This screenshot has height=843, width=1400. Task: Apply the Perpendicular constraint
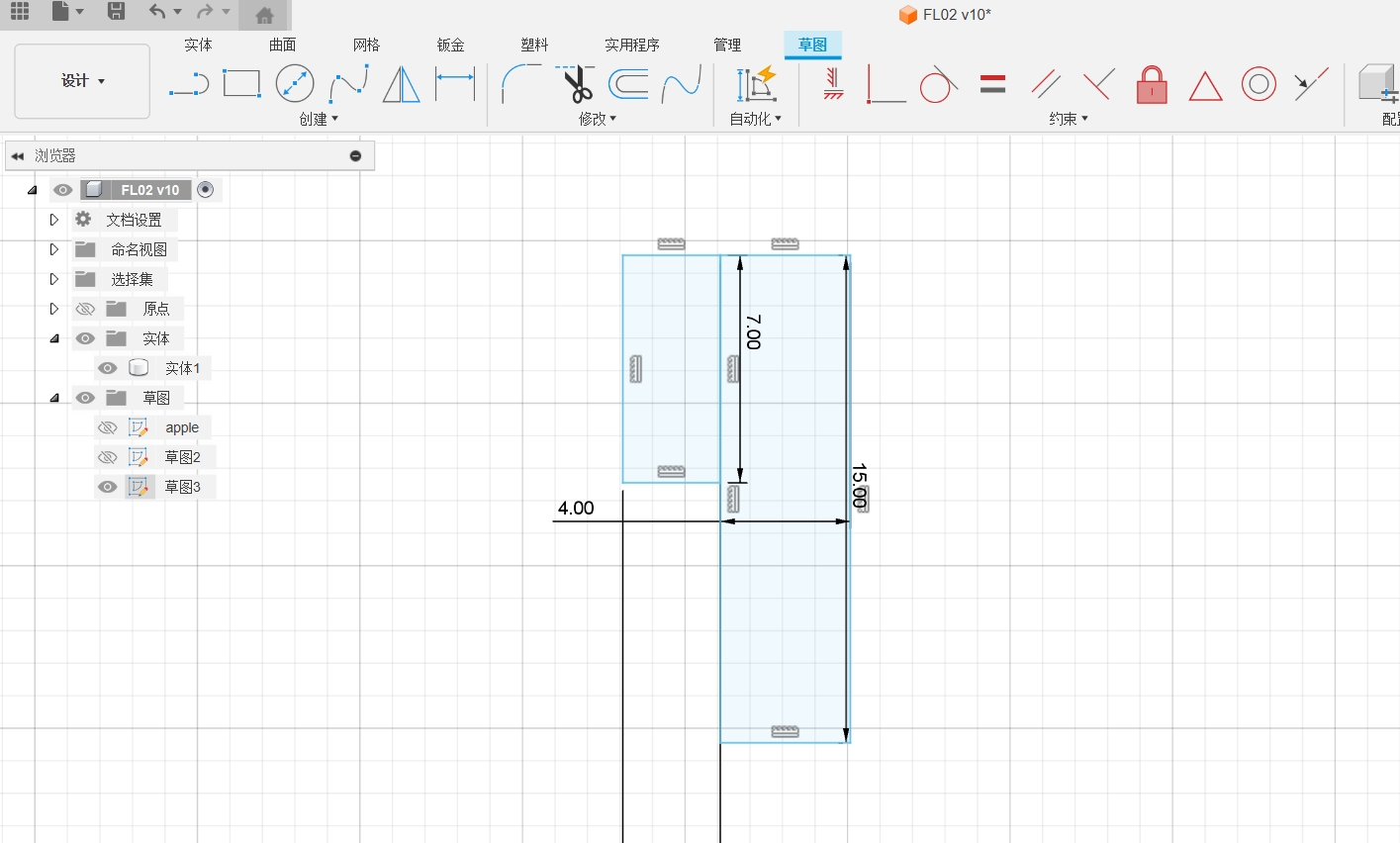click(1098, 85)
